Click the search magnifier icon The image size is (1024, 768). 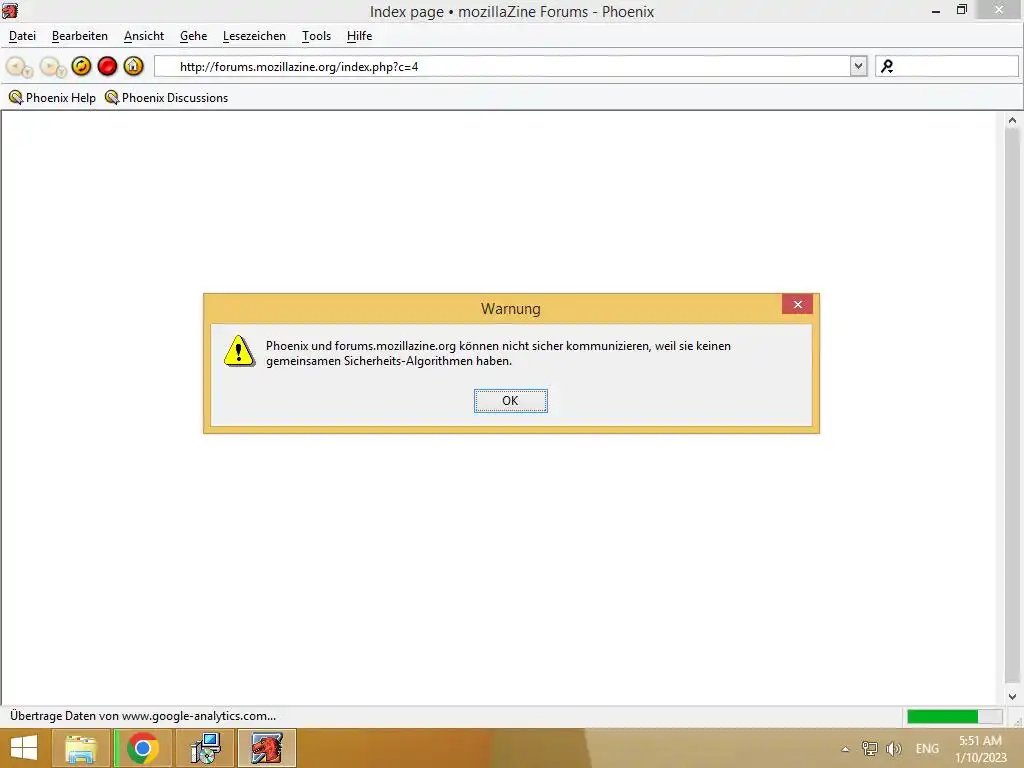[x=887, y=66]
